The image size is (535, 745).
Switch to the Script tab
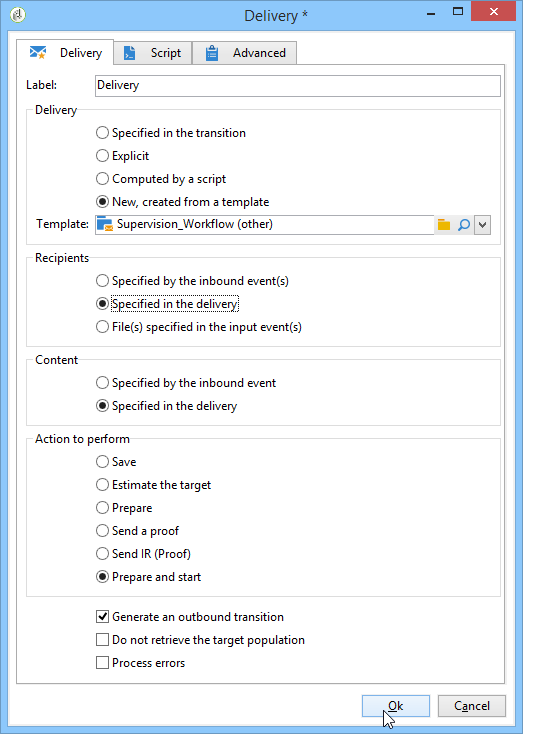tap(153, 53)
